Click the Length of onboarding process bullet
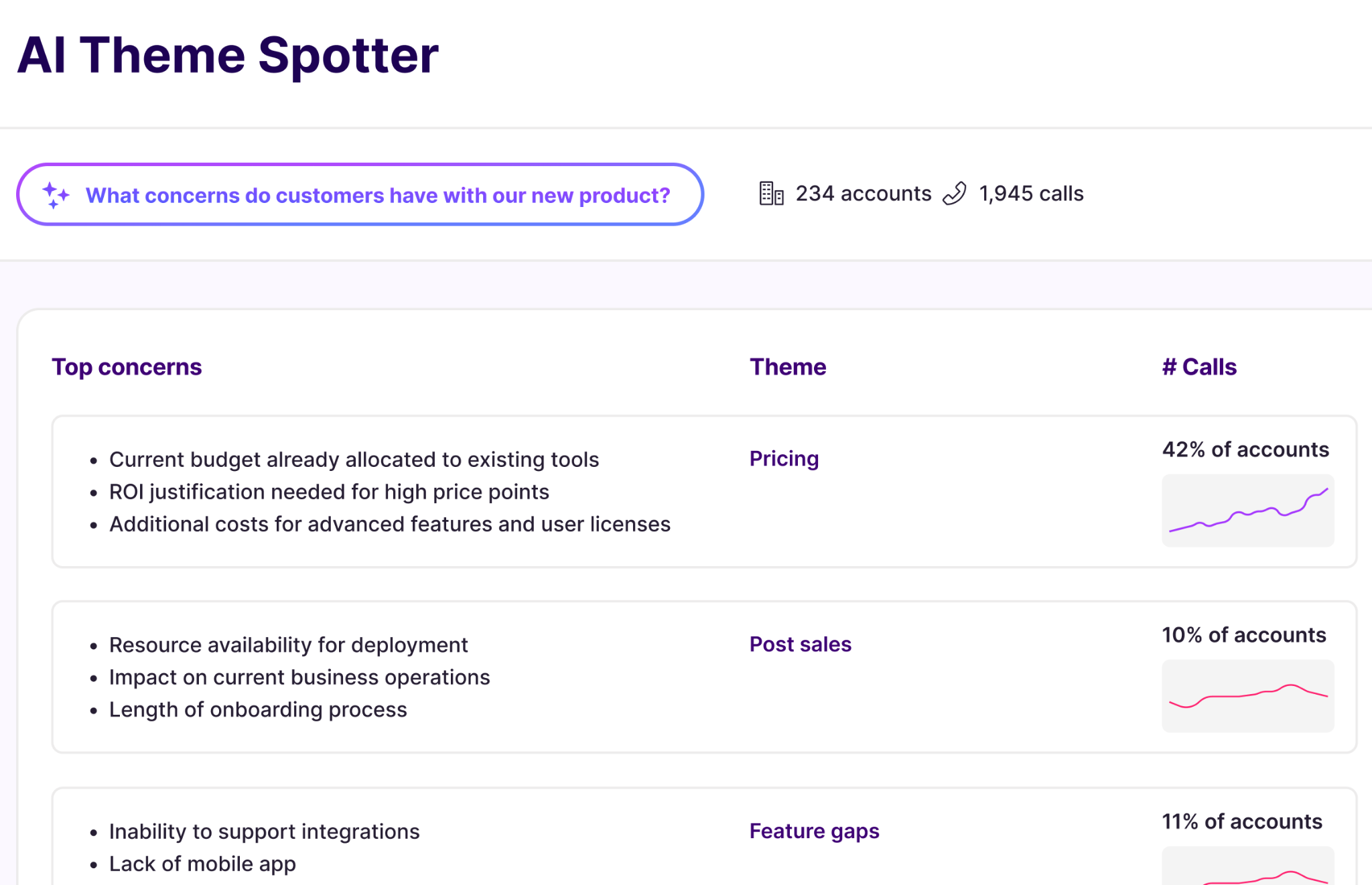 tap(258, 710)
